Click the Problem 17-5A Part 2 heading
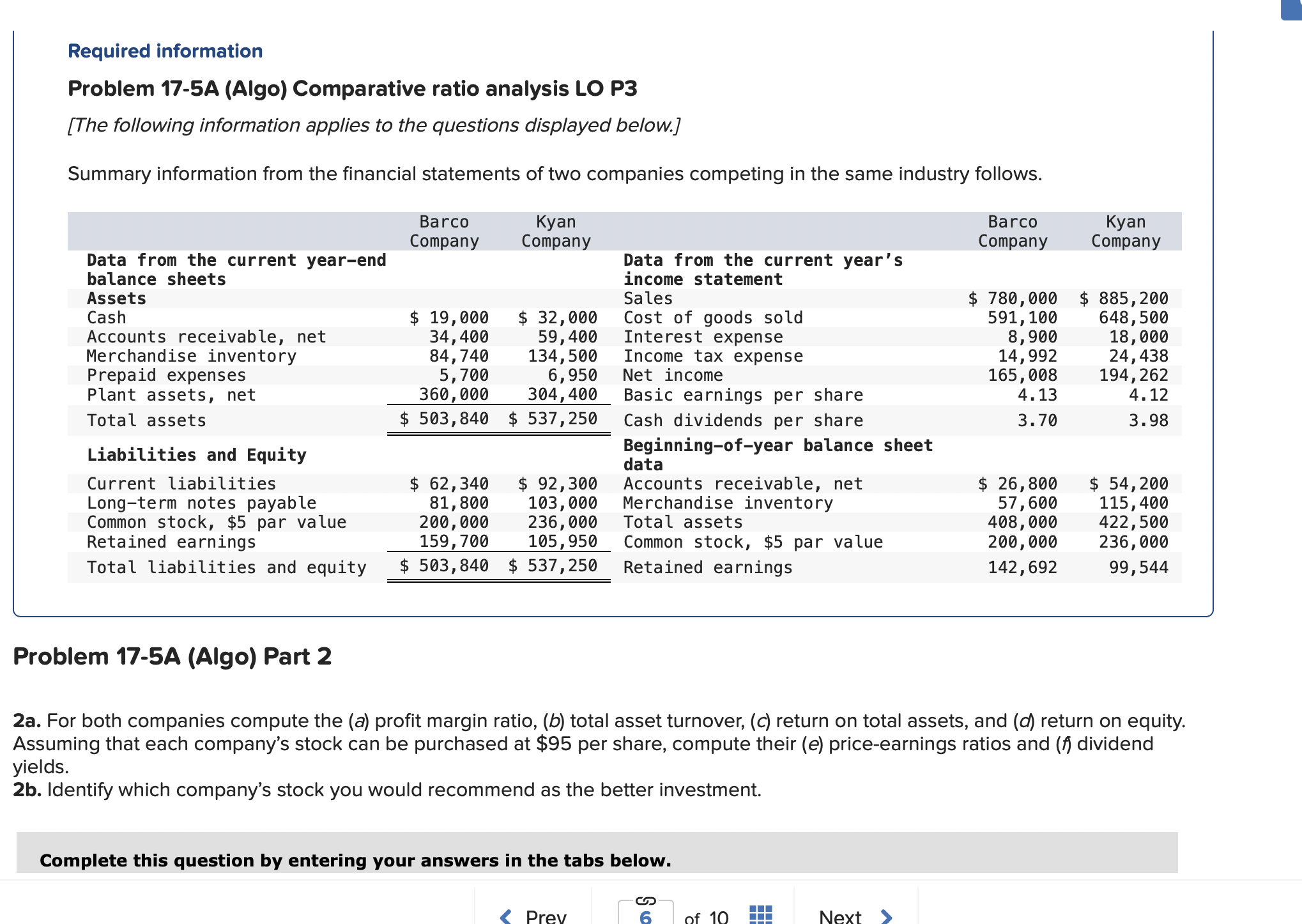1302x924 pixels. [172, 656]
